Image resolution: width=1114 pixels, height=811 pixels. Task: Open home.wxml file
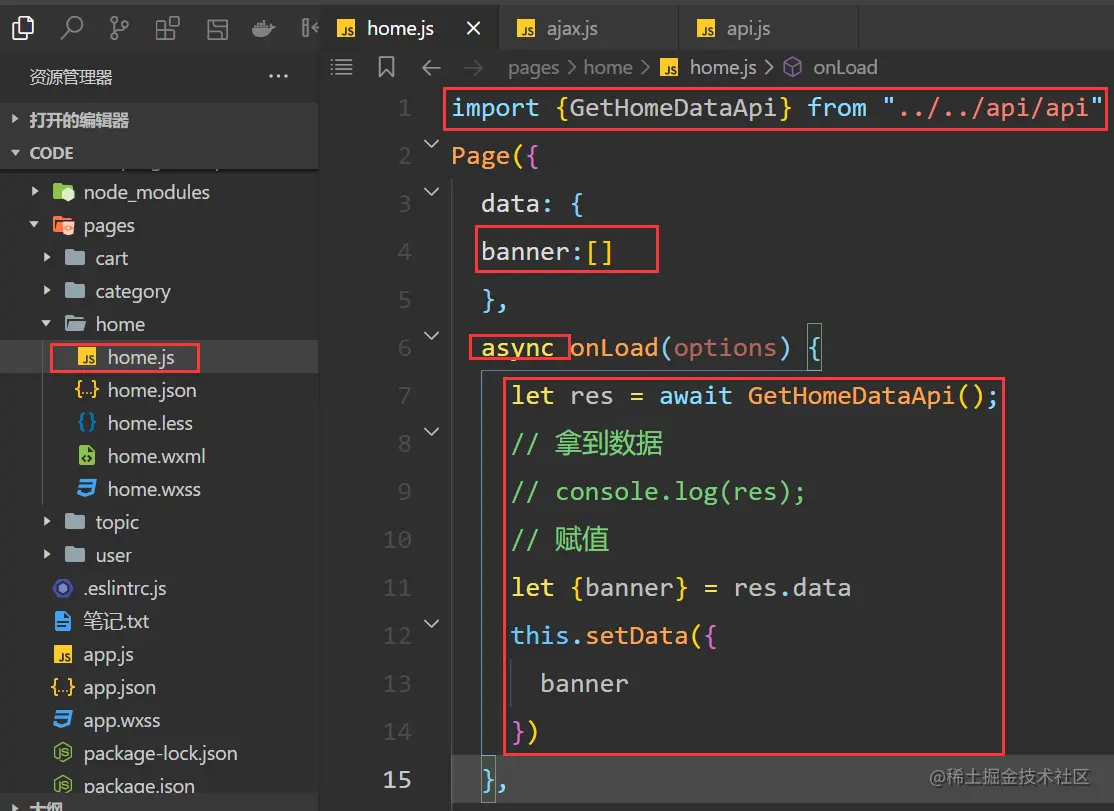pyautogui.click(x=159, y=456)
